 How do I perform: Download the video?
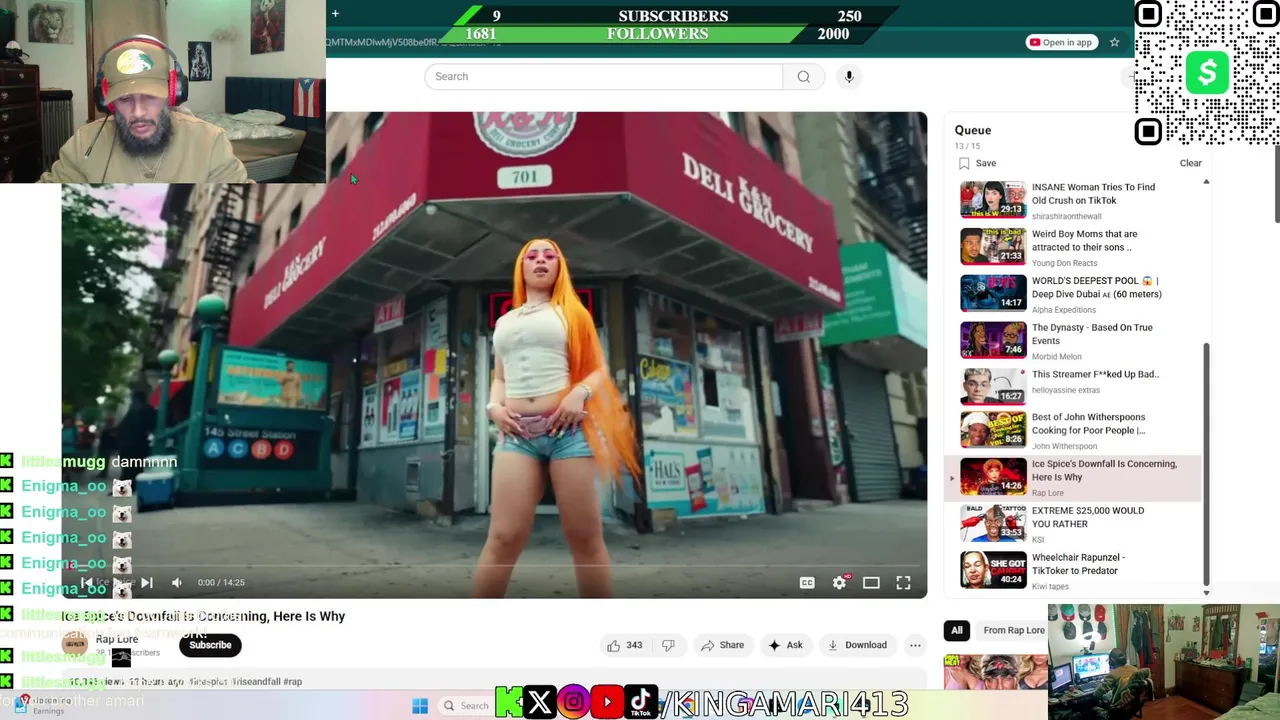(x=857, y=645)
